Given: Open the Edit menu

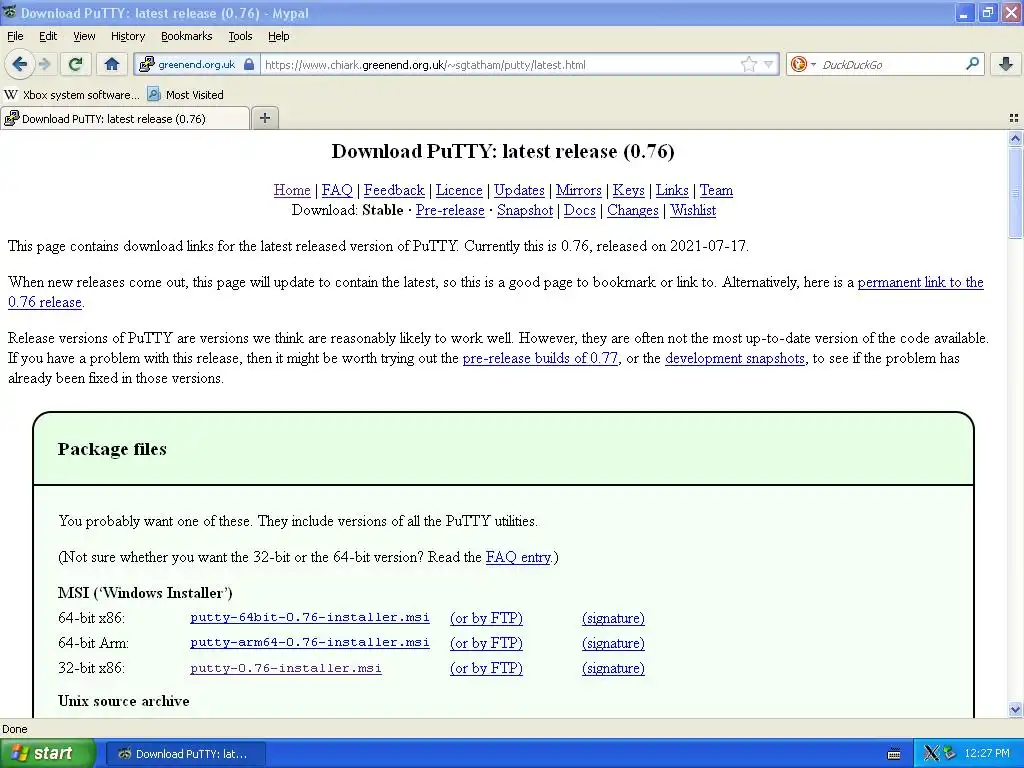Looking at the screenshot, I should pos(48,36).
